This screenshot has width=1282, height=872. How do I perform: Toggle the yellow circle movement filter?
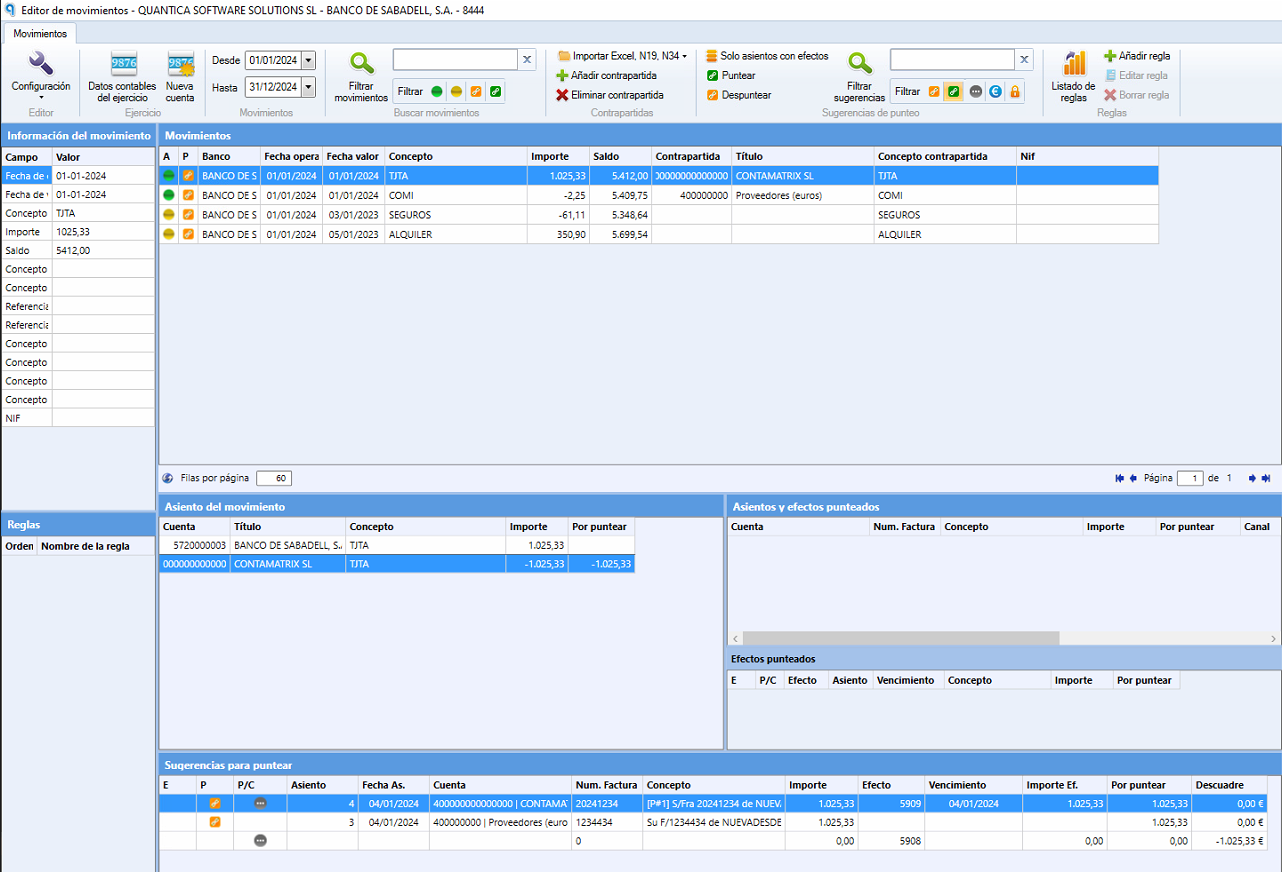[x=456, y=91]
